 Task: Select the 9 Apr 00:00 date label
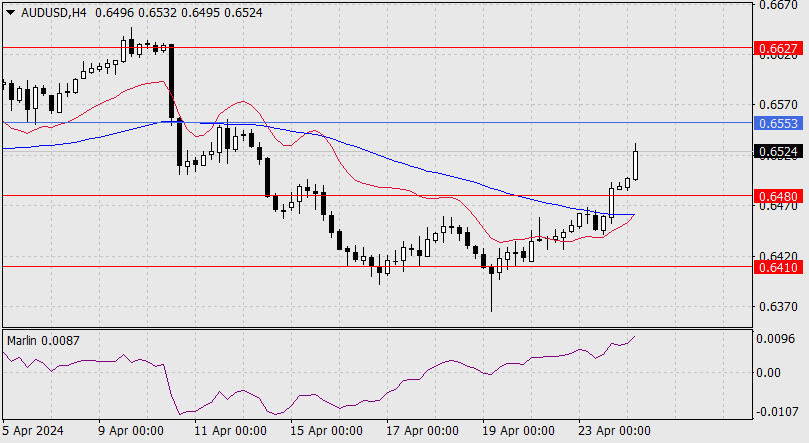[131, 431]
